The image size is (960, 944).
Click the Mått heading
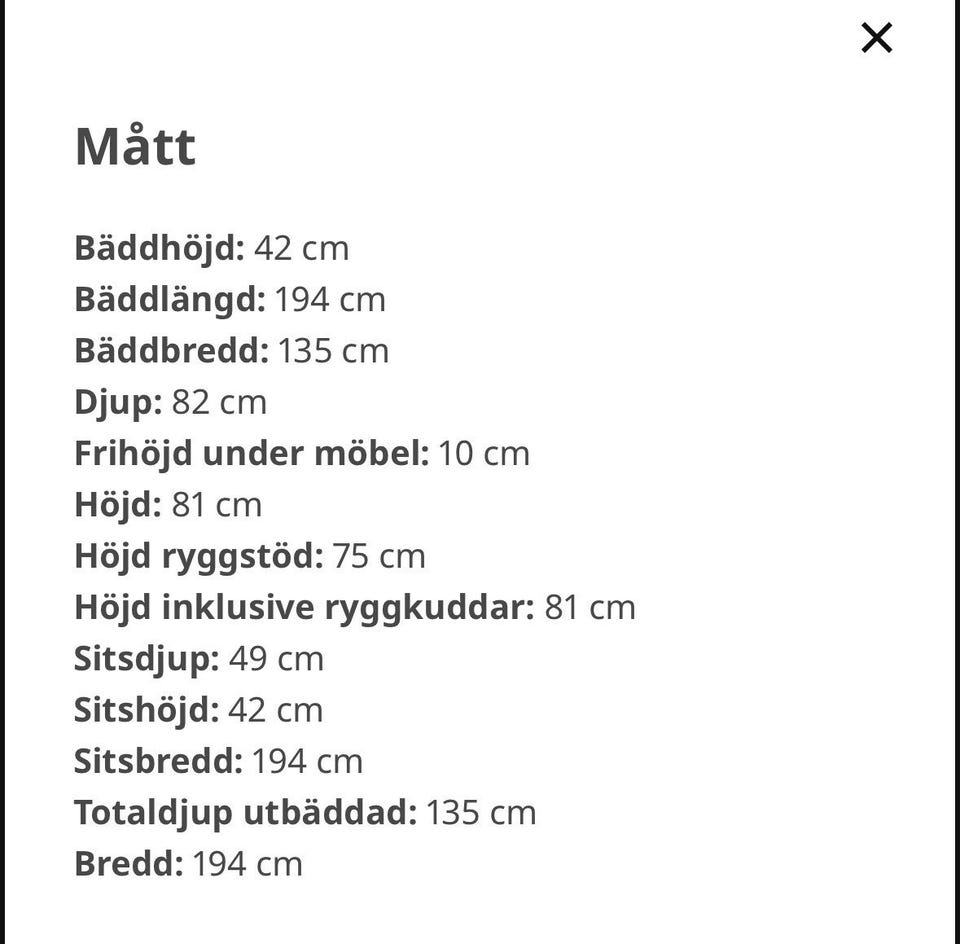point(135,147)
